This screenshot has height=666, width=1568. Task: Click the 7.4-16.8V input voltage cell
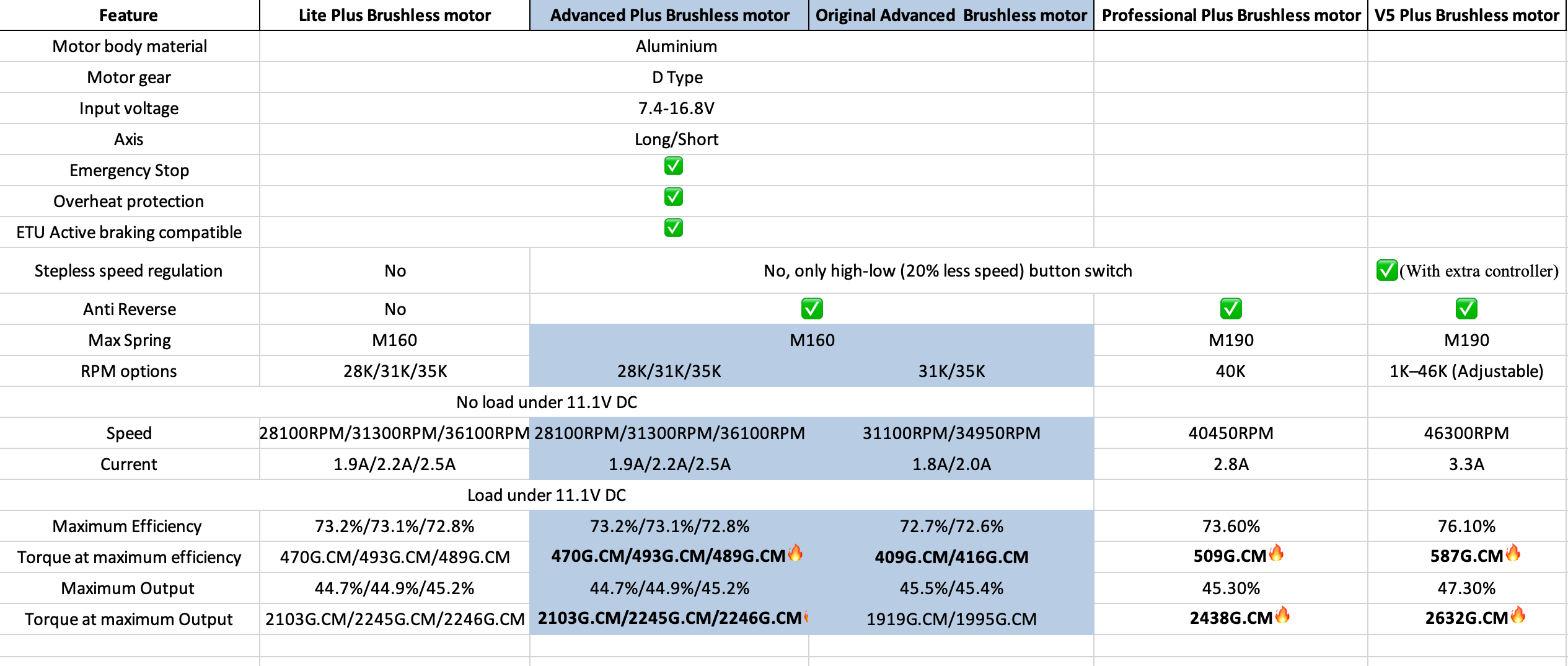click(x=676, y=109)
